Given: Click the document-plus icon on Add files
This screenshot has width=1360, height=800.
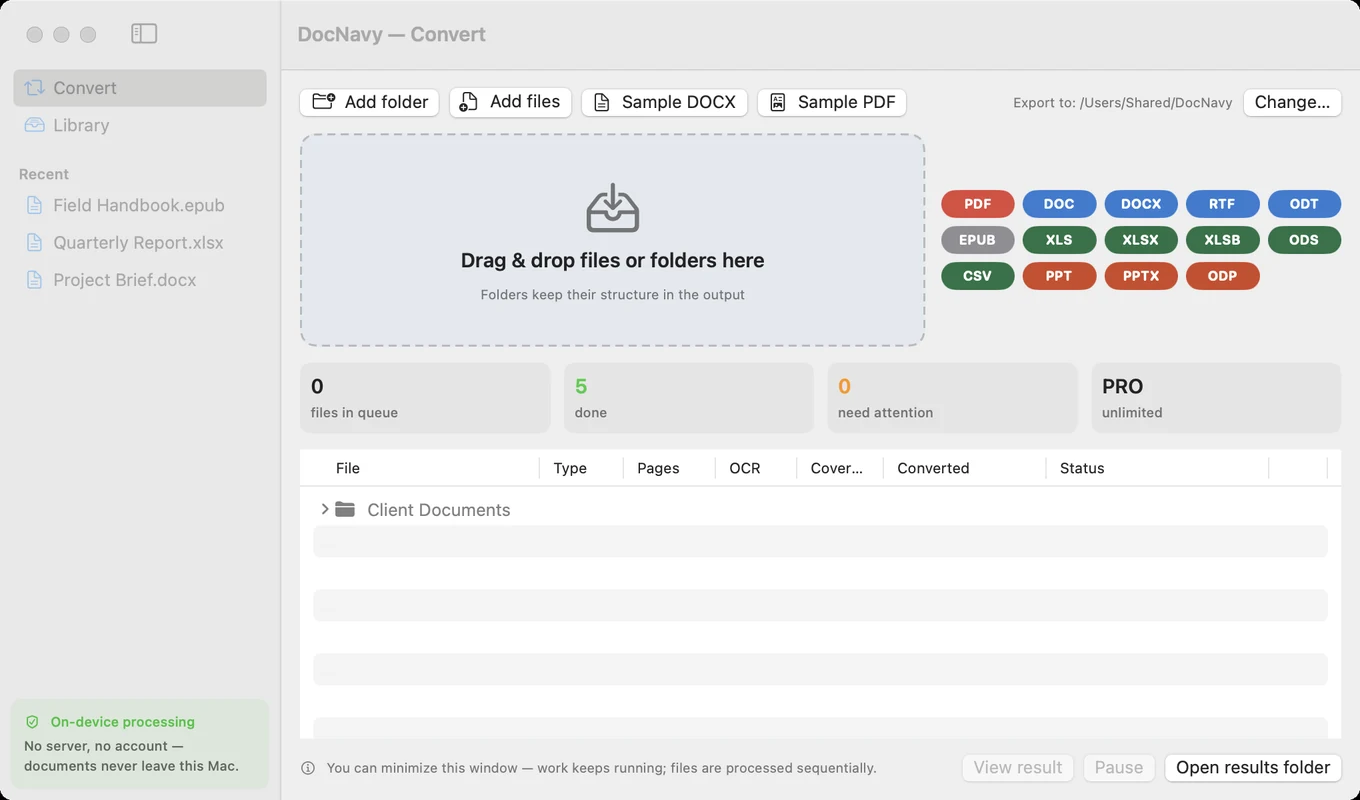Looking at the screenshot, I should [x=469, y=102].
